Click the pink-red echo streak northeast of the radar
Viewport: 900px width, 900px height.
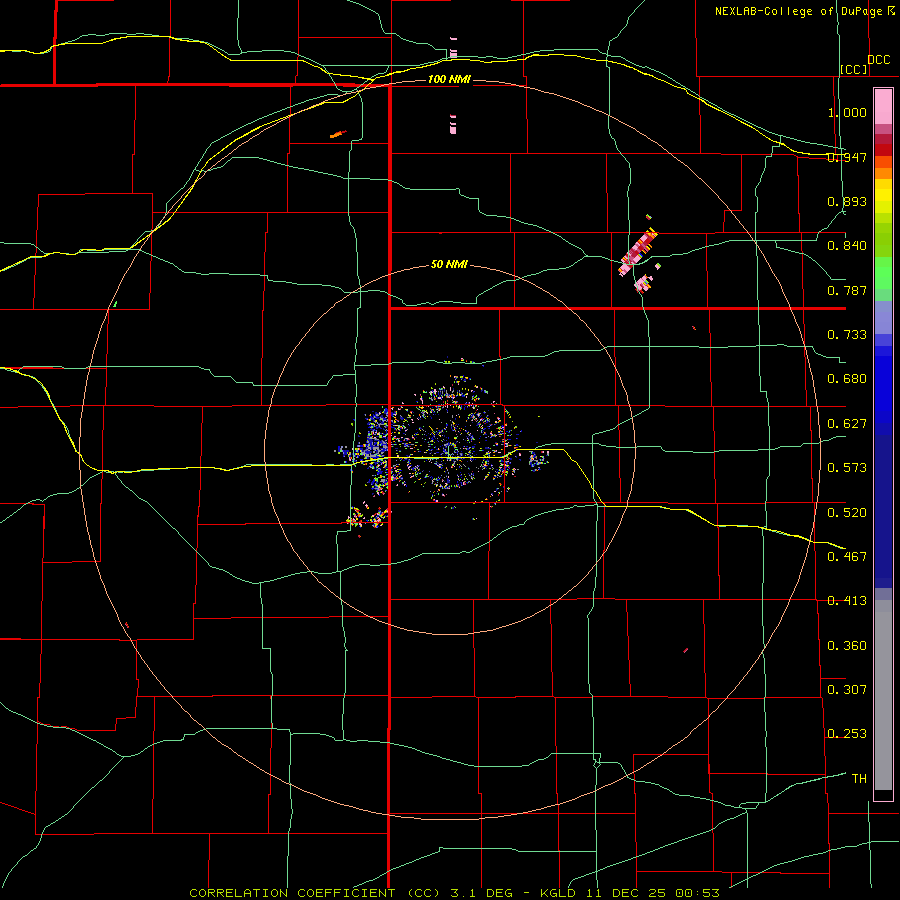tap(638, 252)
